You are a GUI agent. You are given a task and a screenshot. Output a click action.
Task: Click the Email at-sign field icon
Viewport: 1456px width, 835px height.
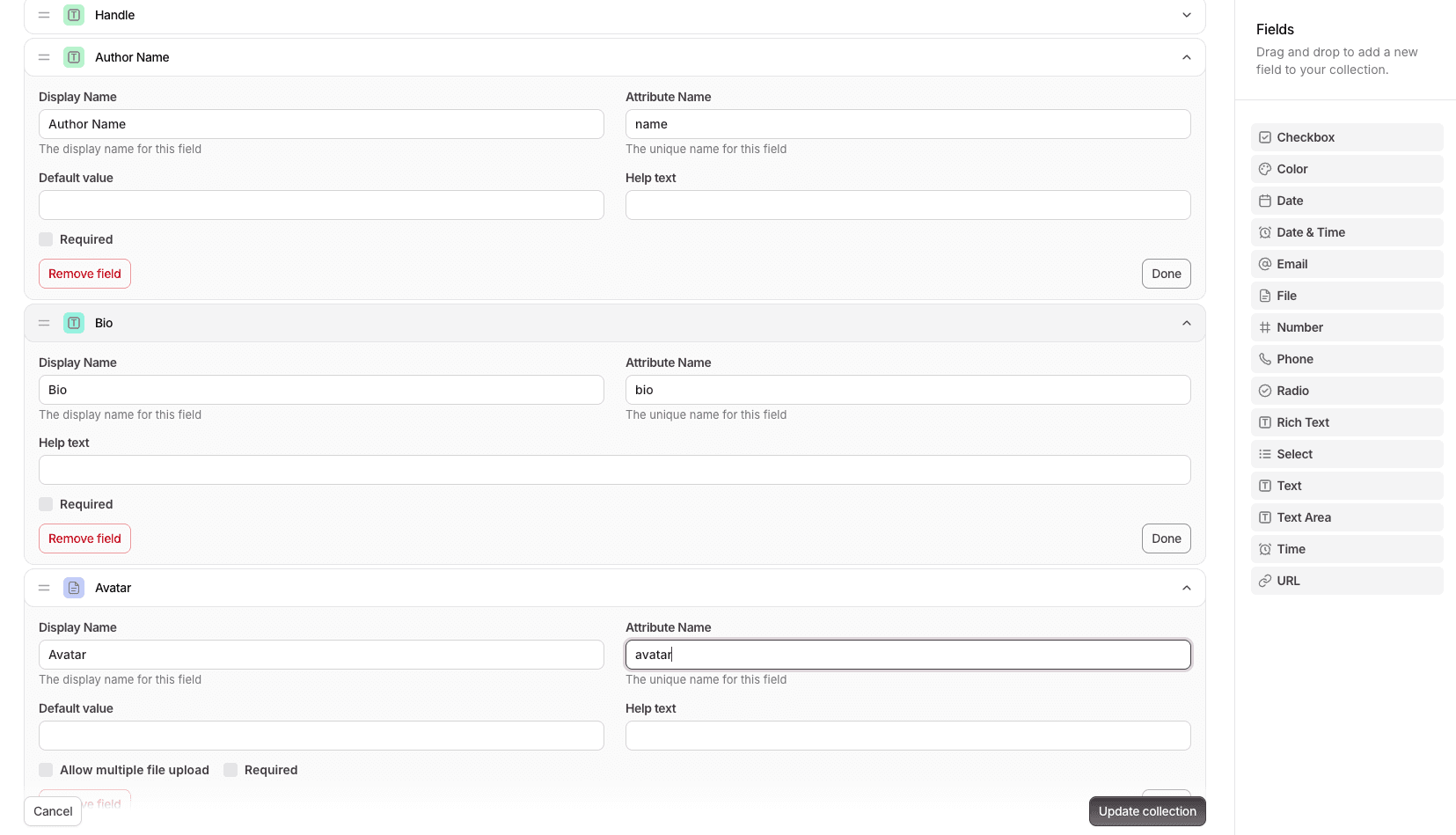[1264, 264]
